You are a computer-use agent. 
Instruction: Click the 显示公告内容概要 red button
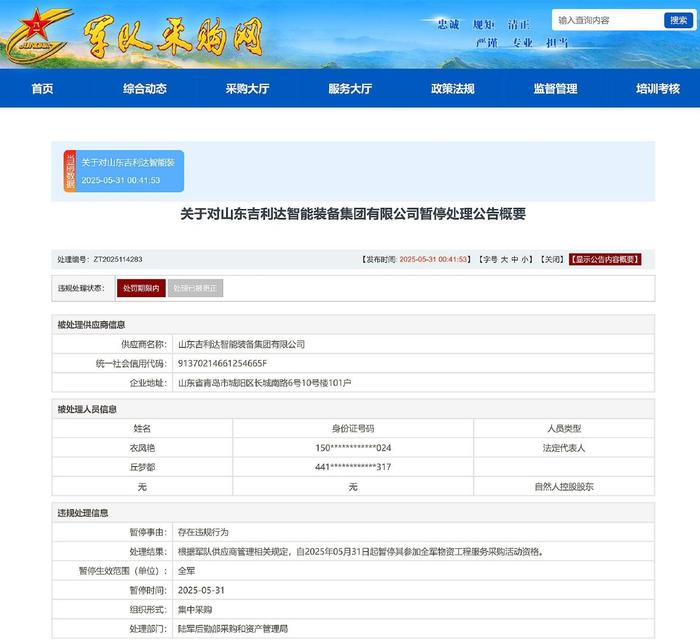pos(605,259)
